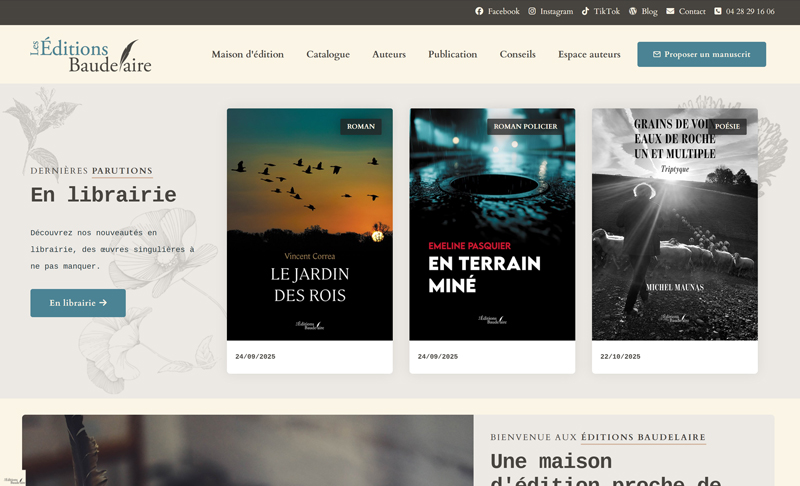Open the Le Jardin des Rois book cover

click(310, 224)
